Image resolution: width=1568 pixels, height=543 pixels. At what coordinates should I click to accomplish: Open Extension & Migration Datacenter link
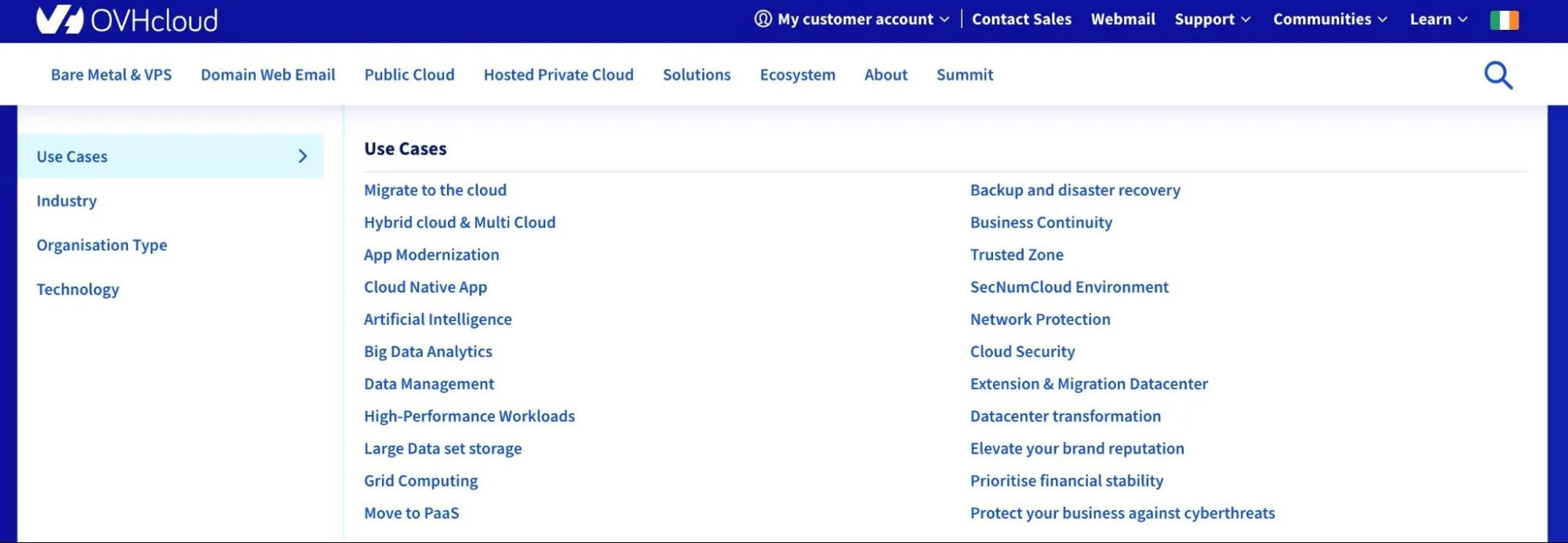[x=1089, y=384]
